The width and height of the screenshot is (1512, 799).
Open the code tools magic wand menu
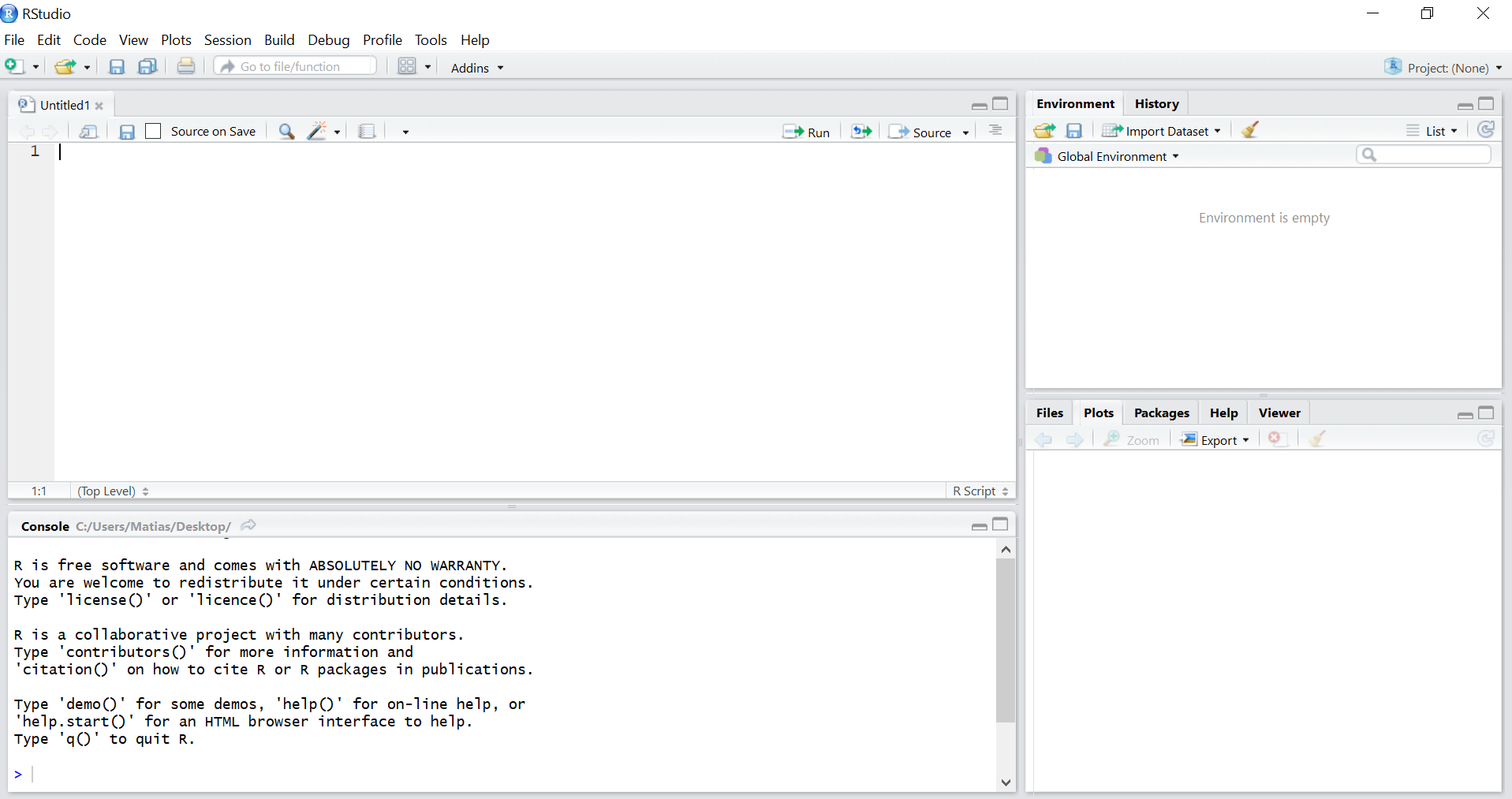319,131
